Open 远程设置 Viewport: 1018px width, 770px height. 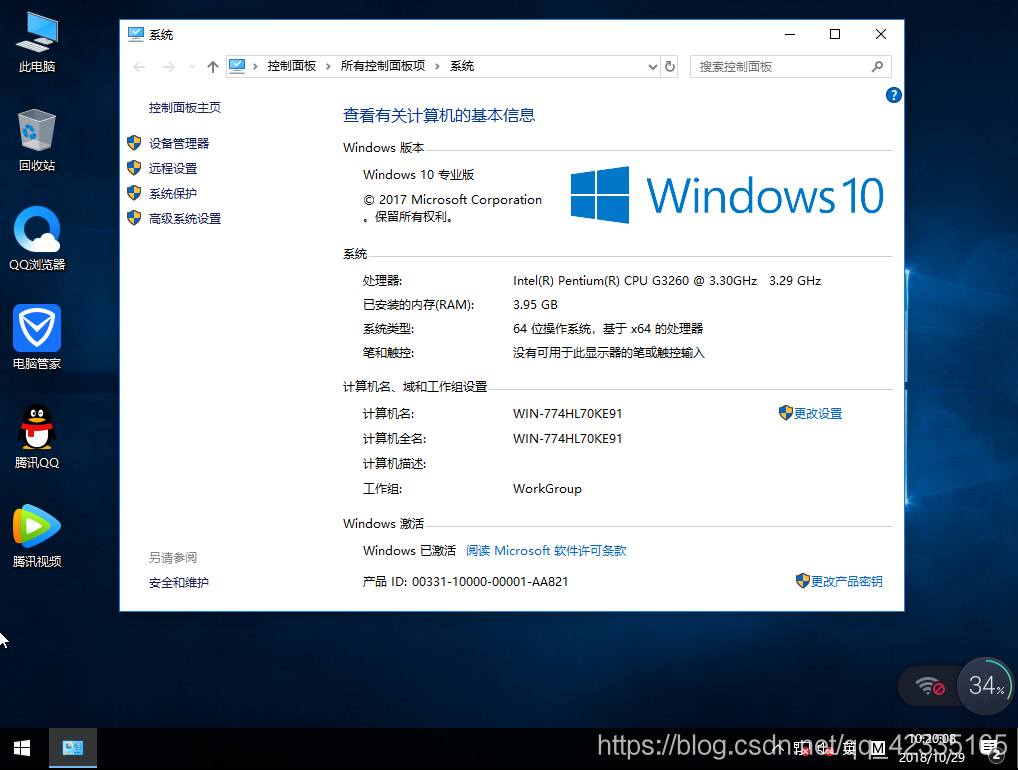[x=173, y=169]
